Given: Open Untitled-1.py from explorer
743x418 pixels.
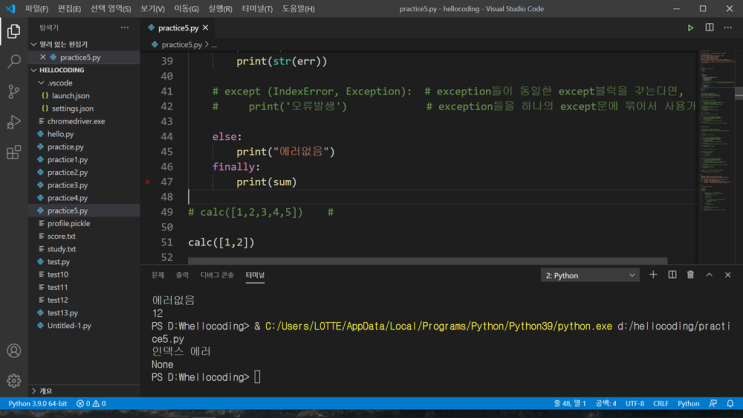Looking at the screenshot, I should click(69, 326).
